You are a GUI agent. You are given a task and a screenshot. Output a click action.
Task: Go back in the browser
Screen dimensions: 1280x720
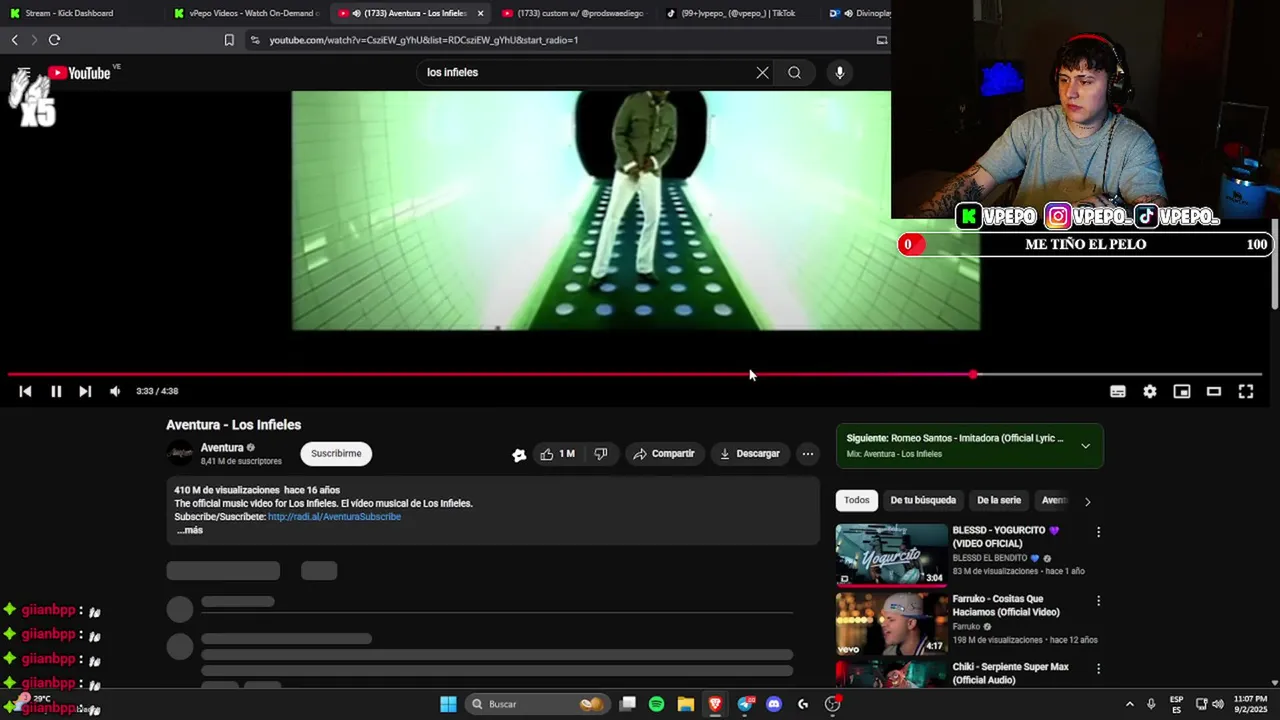tap(14, 40)
